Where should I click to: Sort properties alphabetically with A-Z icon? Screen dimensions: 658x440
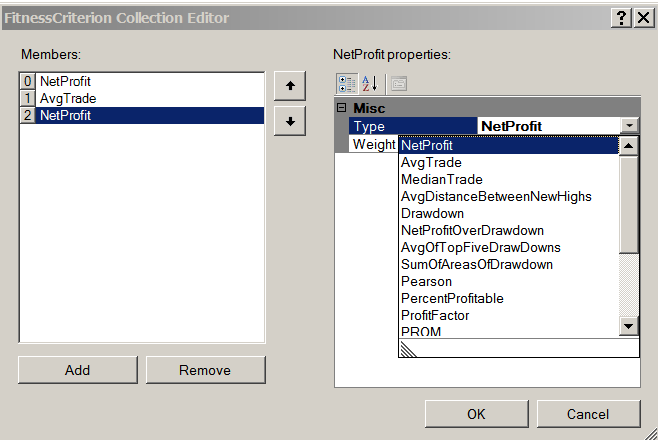click(x=367, y=83)
